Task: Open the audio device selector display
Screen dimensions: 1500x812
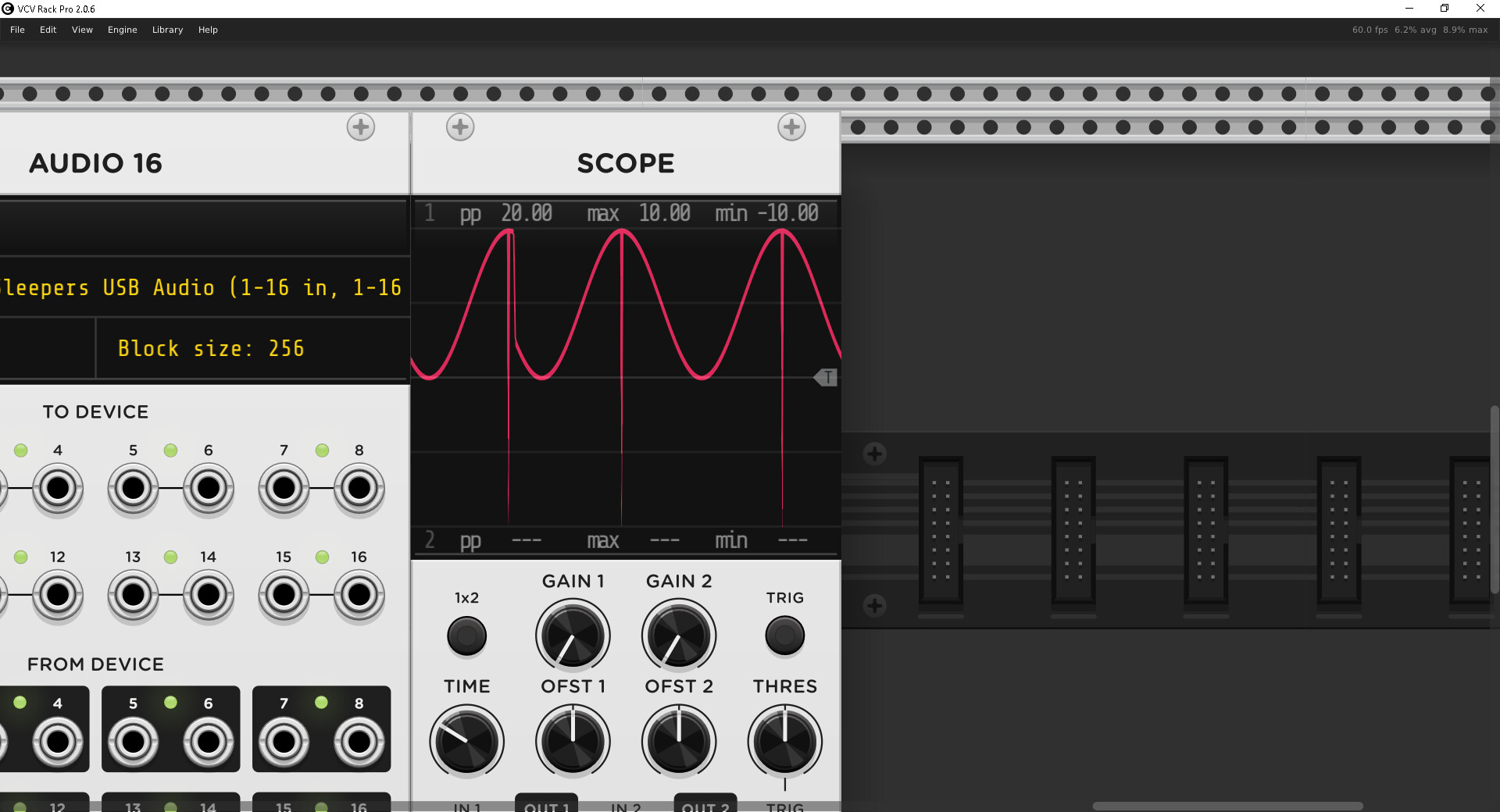Action: [x=204, y=287]
